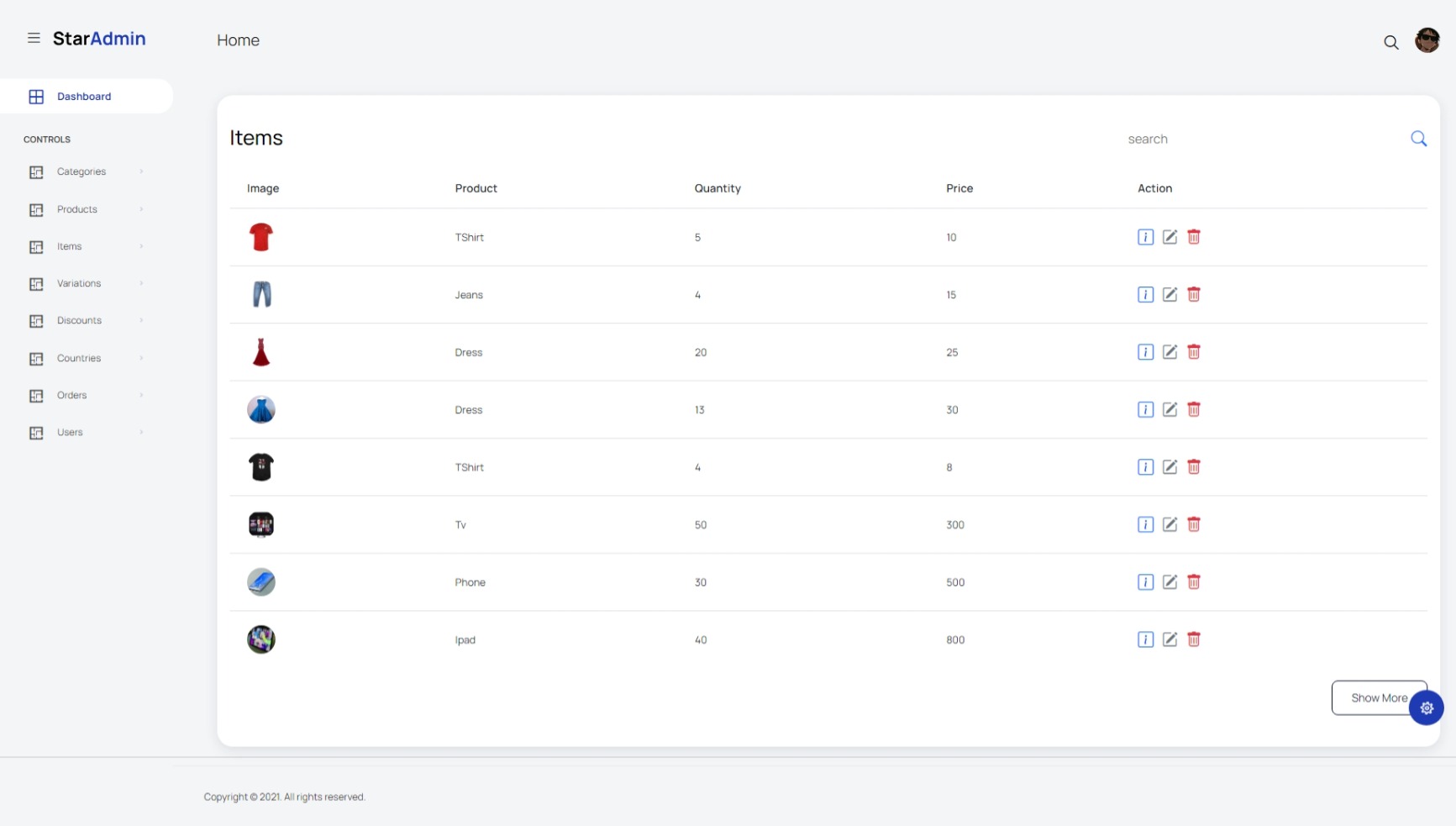Screen dimensions: 1456x826
Task: Open the Dashboard menu item
Action: 84,96
